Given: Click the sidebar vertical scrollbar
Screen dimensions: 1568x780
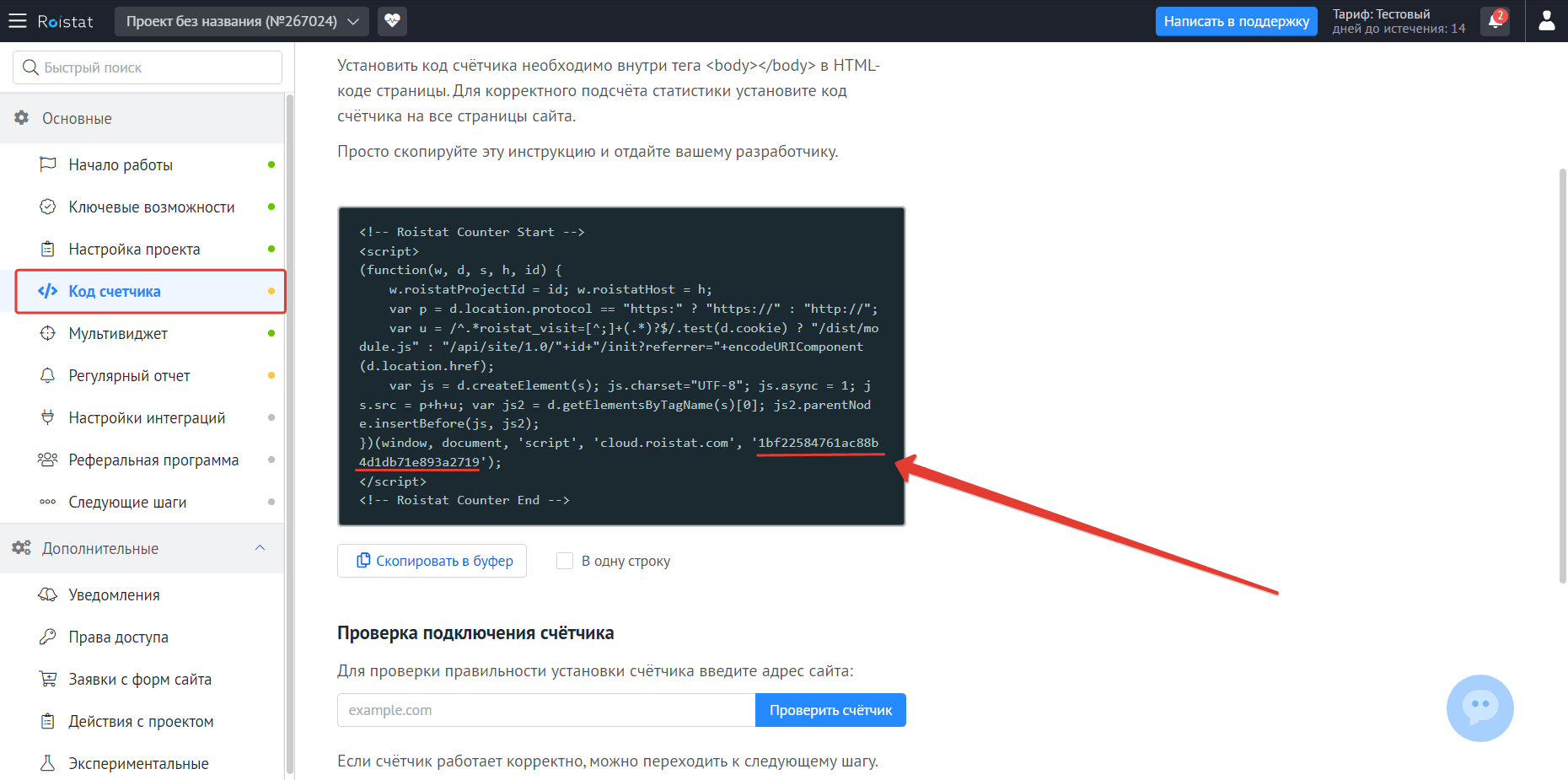Looking at the screenshot, I should coord(290,434).
